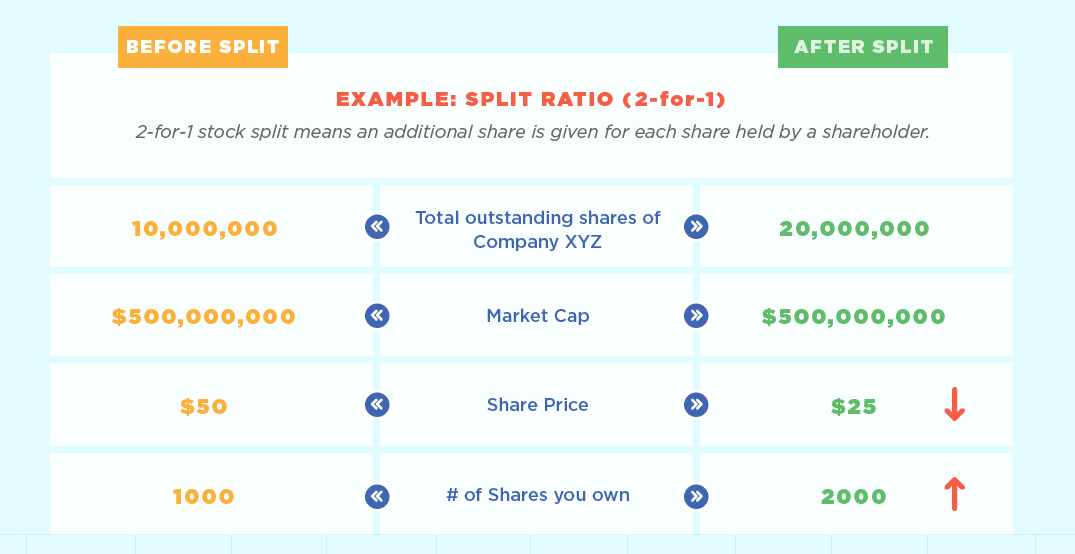Click the left chevron icon next to Market Cap

click(x=377, y=315)
